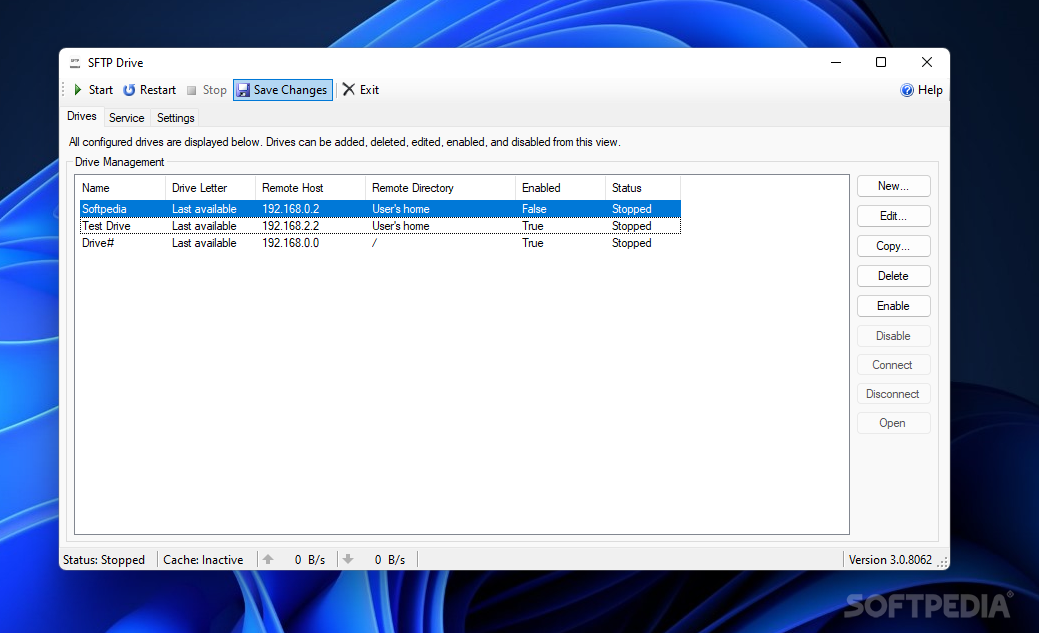Sort by the Drive Letter column header
This screenshot has height=633, width=1039.
pyautogui.click(x=210, y=188)
